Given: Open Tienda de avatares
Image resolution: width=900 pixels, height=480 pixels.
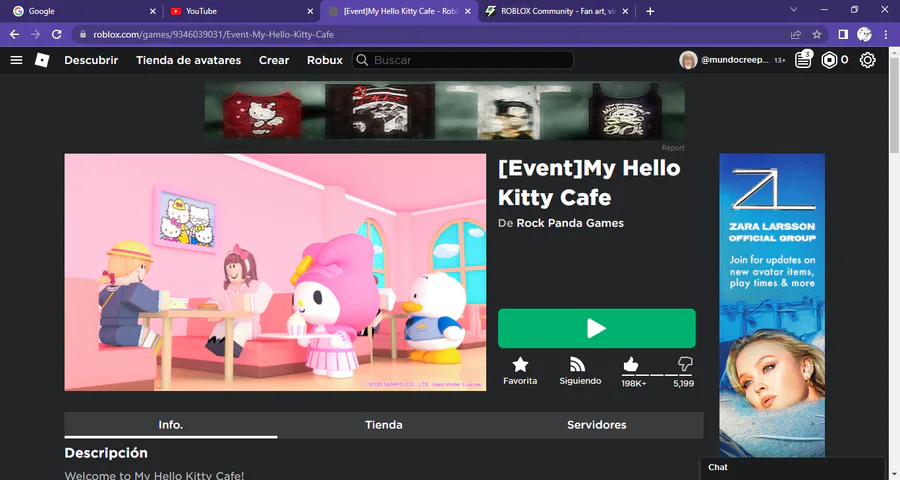Looking at the screenshot, I should tap(188, 60).
